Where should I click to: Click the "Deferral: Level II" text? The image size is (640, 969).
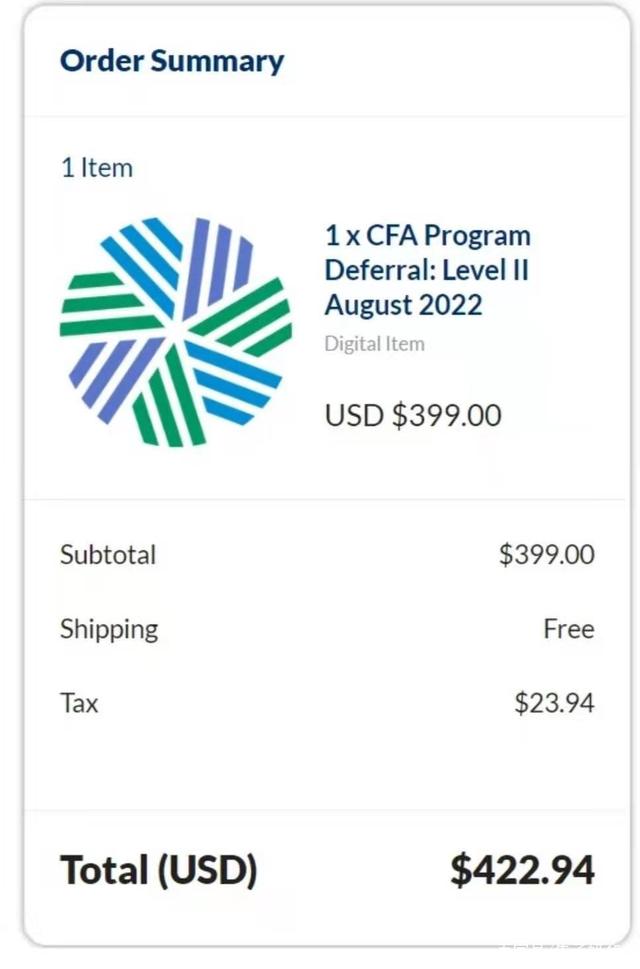[x=426, y=270]
